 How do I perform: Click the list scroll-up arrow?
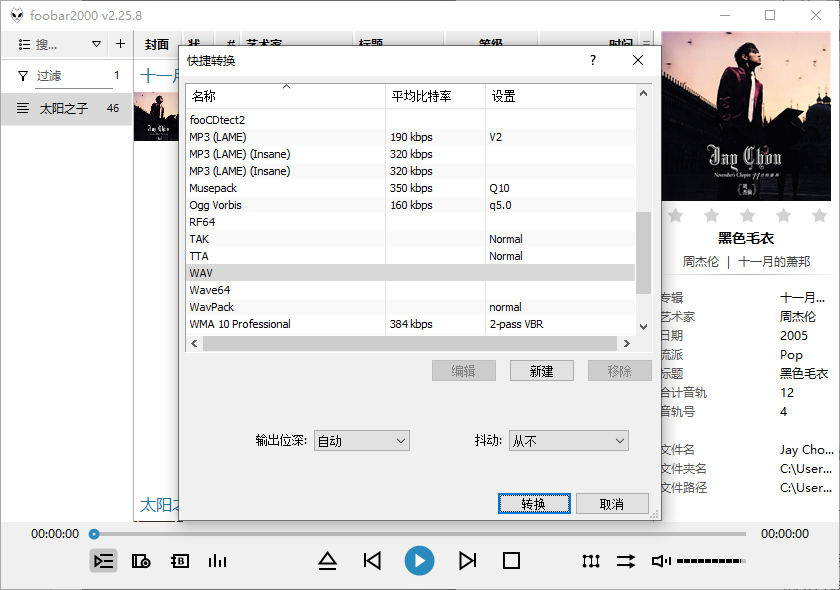pyautogui.click(x=643, y=93)
